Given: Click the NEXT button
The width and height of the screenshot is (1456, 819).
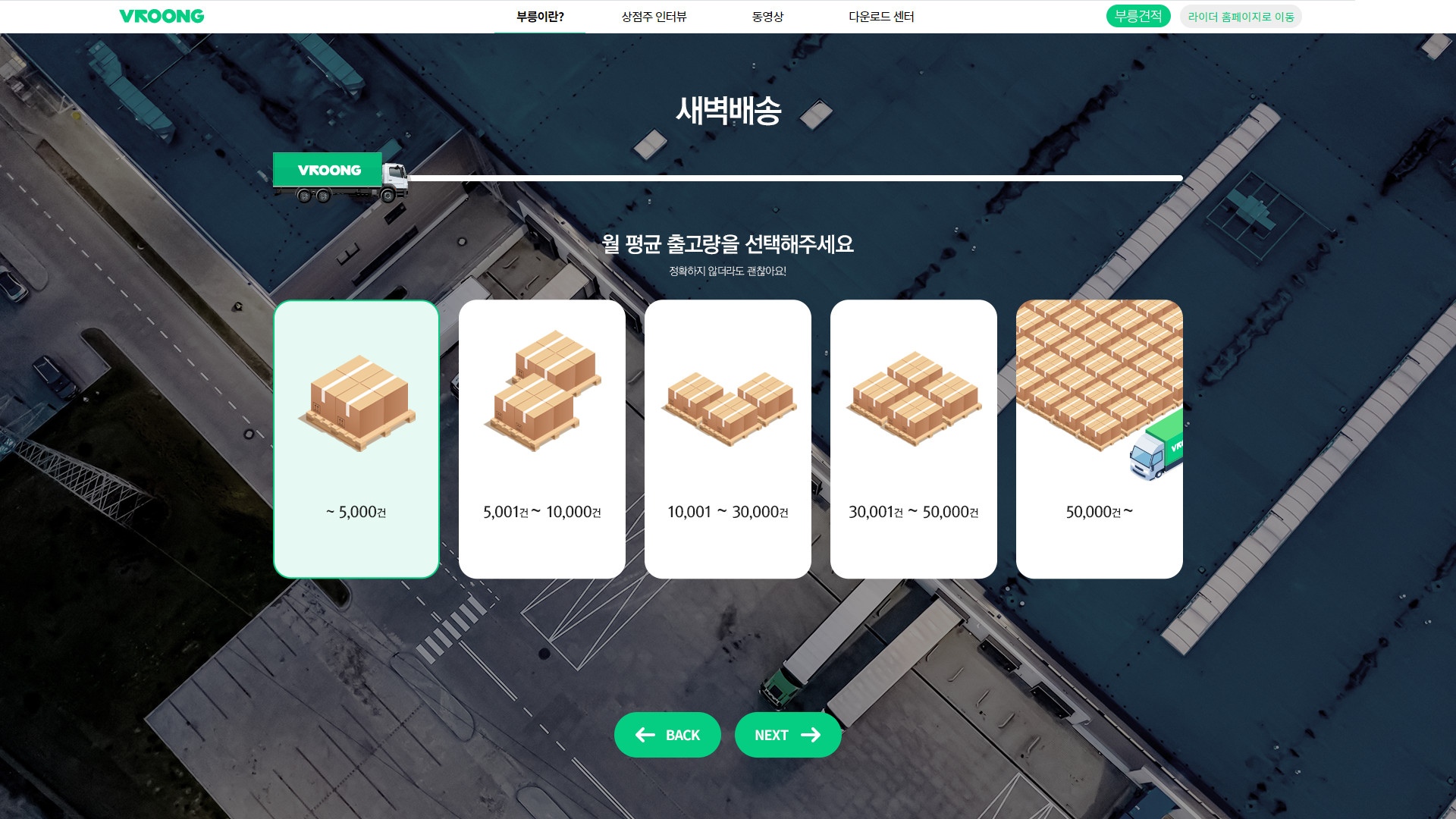Looking at the screenshot, I should (788, 735).
